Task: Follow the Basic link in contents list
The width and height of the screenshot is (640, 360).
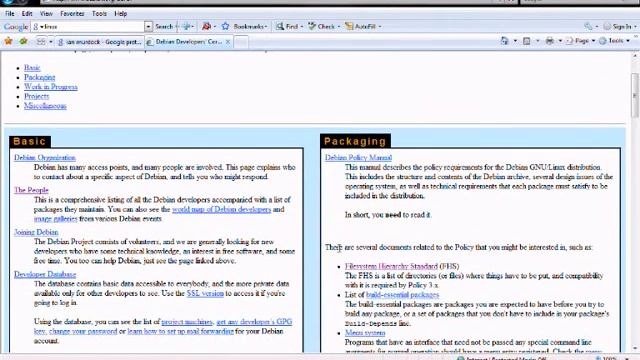Action: pos(32,68)
